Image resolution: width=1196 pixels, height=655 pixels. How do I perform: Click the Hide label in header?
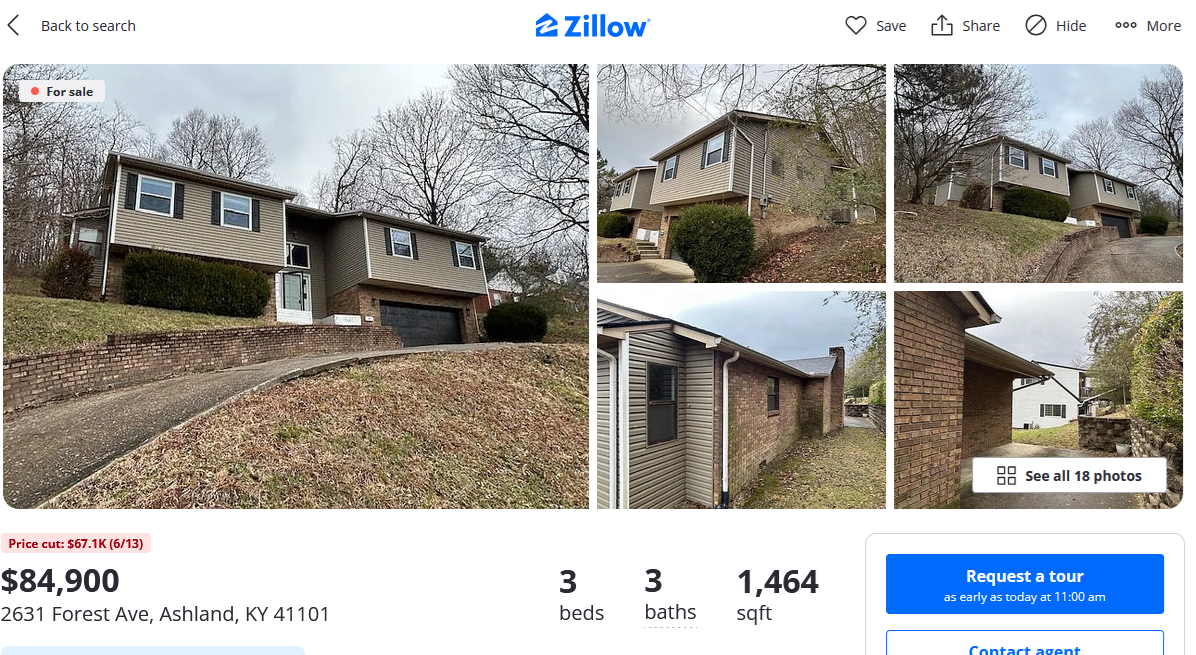(x=1071, y=26)
